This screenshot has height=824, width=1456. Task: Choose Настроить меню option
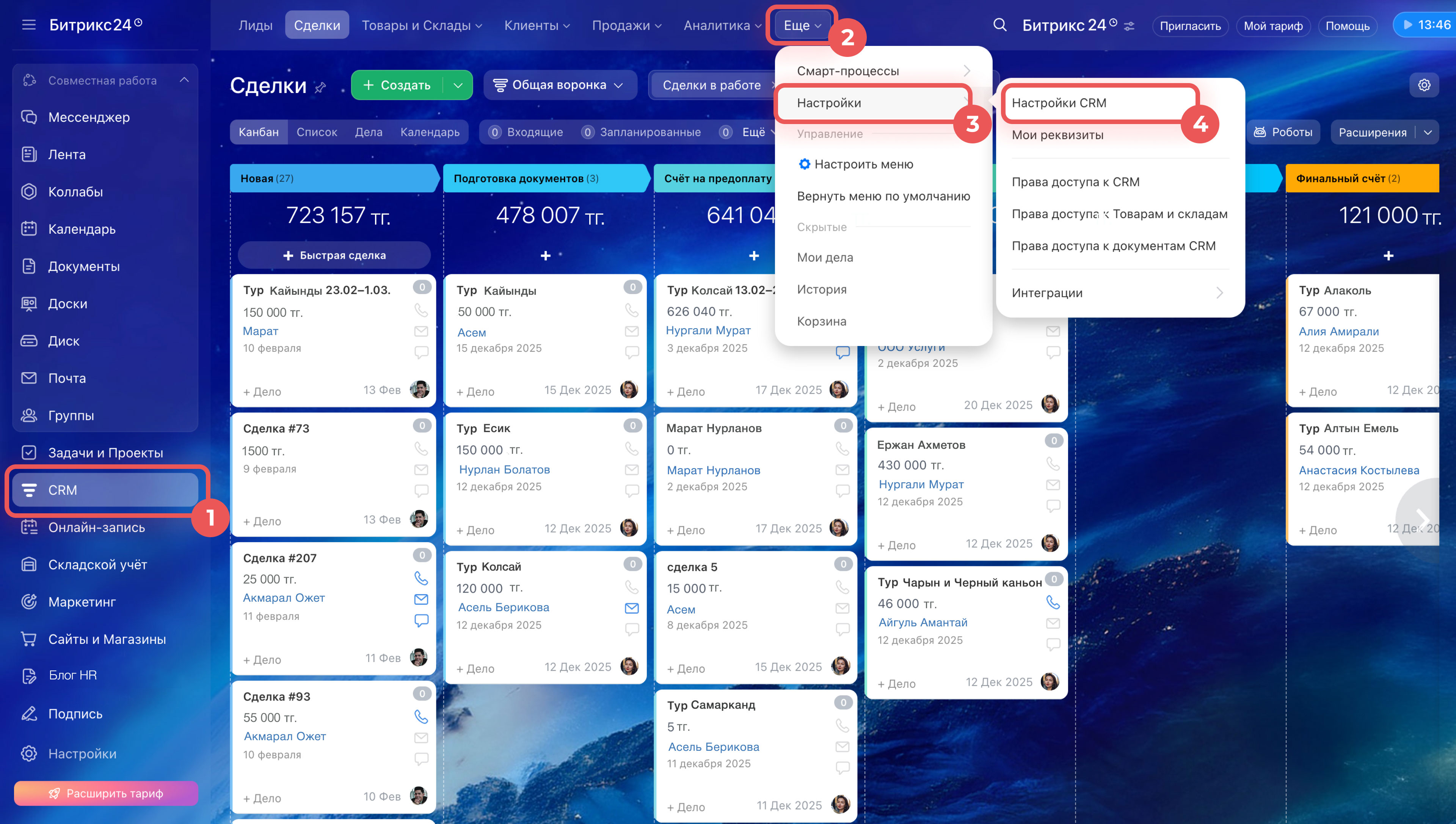863,164
